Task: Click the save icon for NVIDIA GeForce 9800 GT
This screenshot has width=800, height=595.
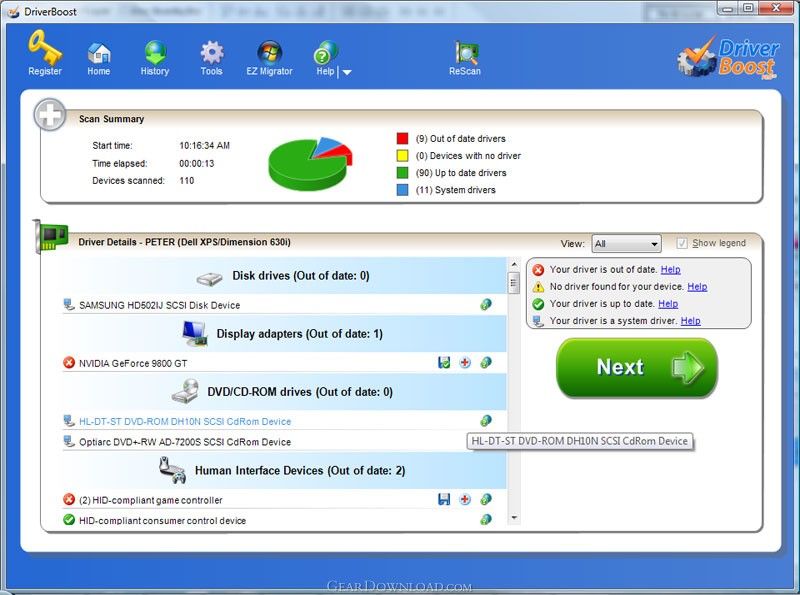Action: (x=444, y=363)
